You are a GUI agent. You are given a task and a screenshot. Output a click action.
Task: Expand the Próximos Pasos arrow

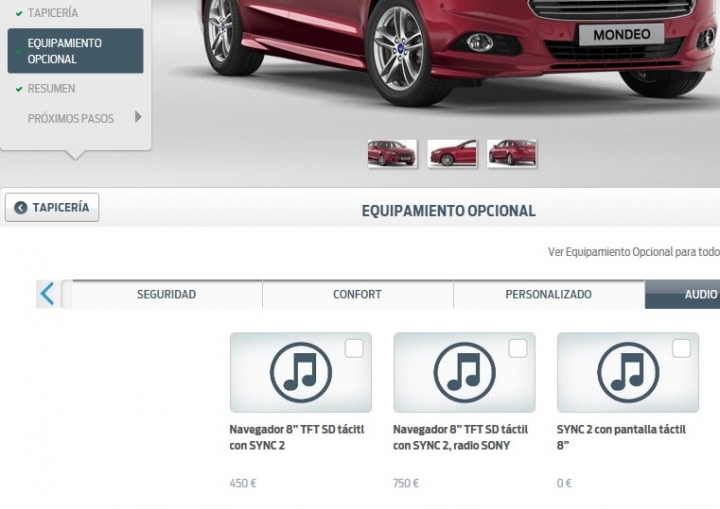(x=138, y=117)
